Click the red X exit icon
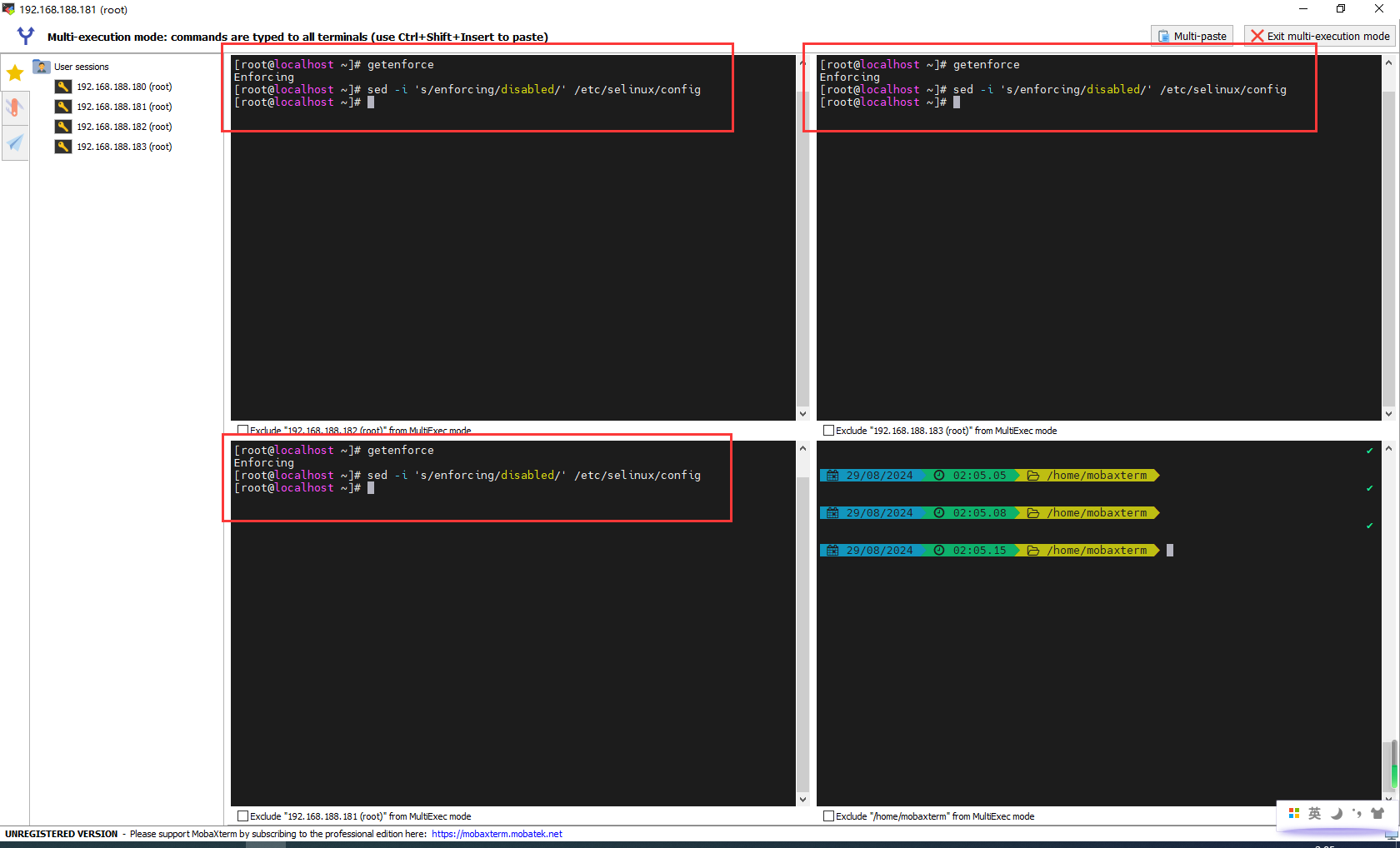The width and height of the screenshot is (1400, 848). (x=1257, y=36)
